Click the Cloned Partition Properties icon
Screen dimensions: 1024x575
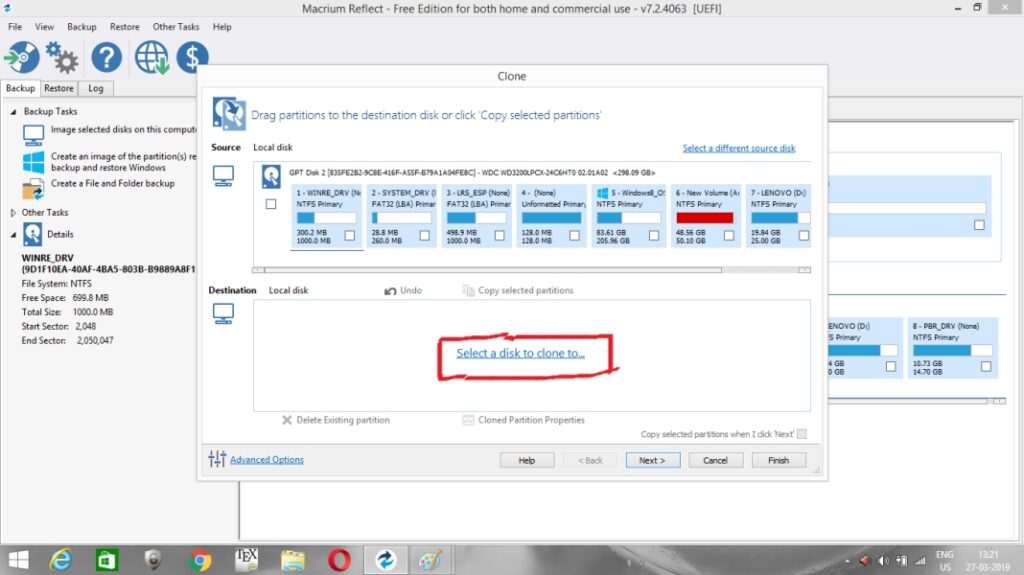point(468,420)
